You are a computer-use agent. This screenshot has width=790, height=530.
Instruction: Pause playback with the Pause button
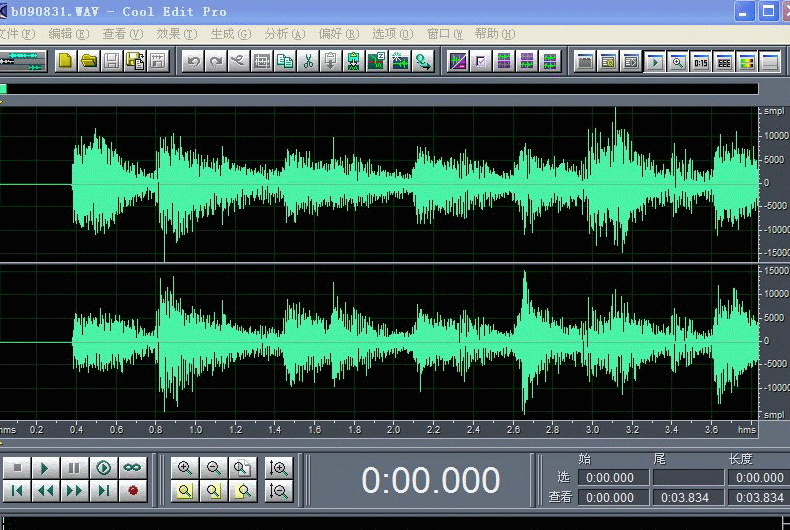74,468
